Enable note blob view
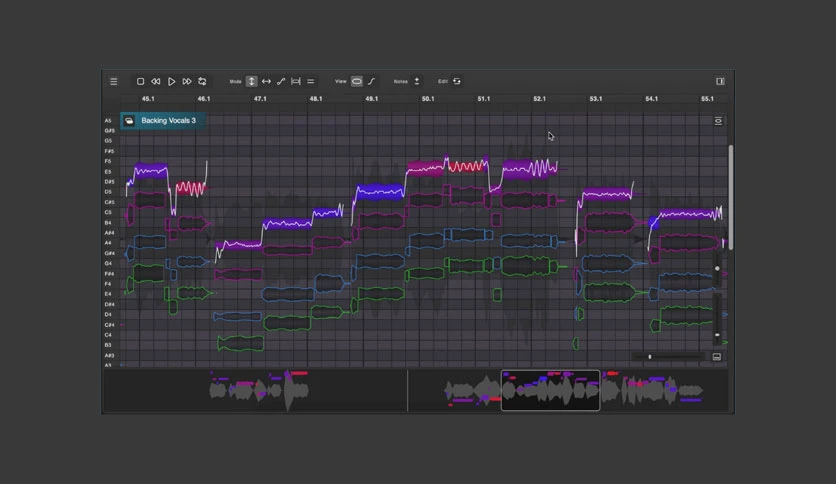The image size is (836, 484). click(357, 82)
